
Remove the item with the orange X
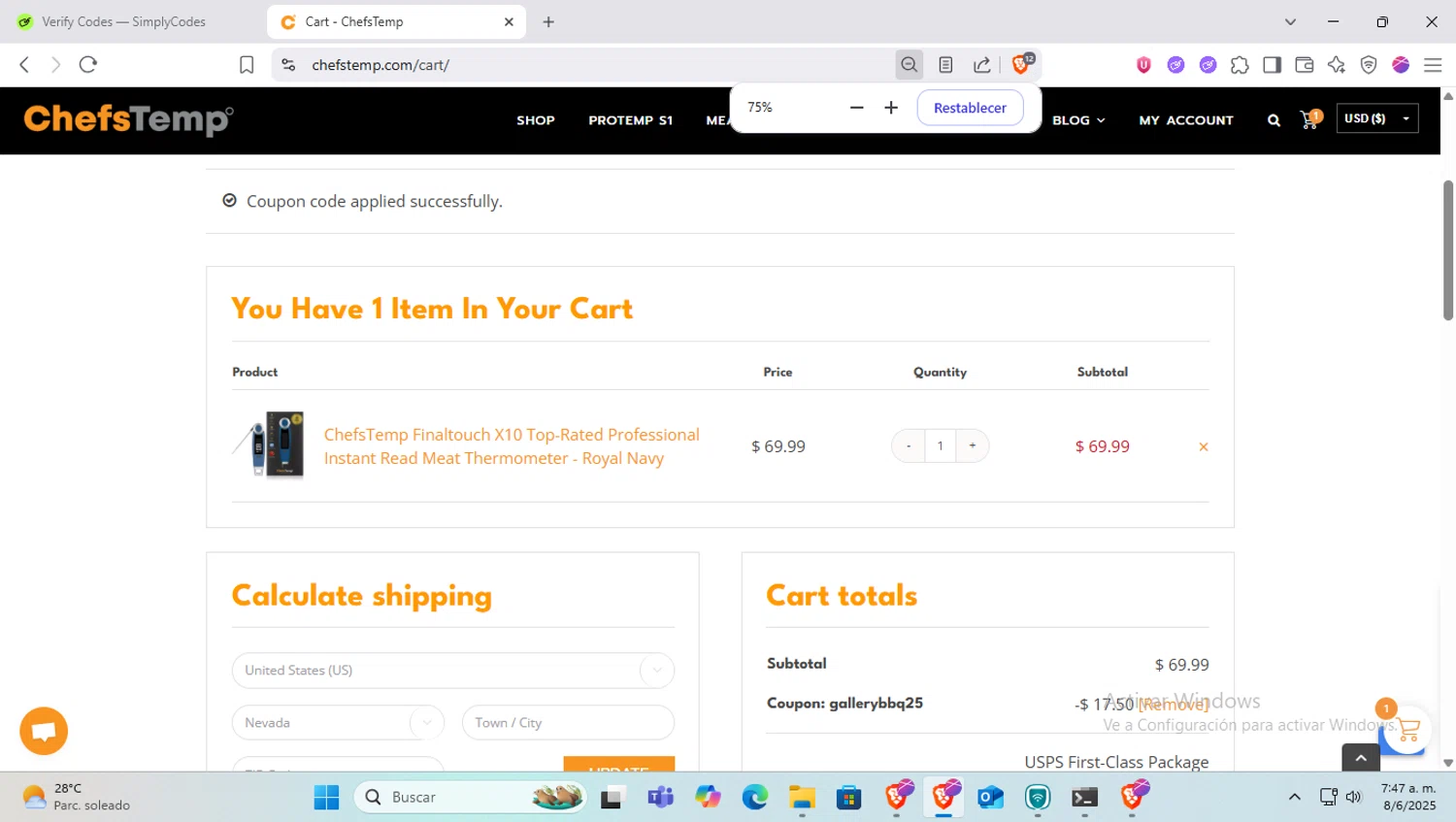coord(1203,446)
